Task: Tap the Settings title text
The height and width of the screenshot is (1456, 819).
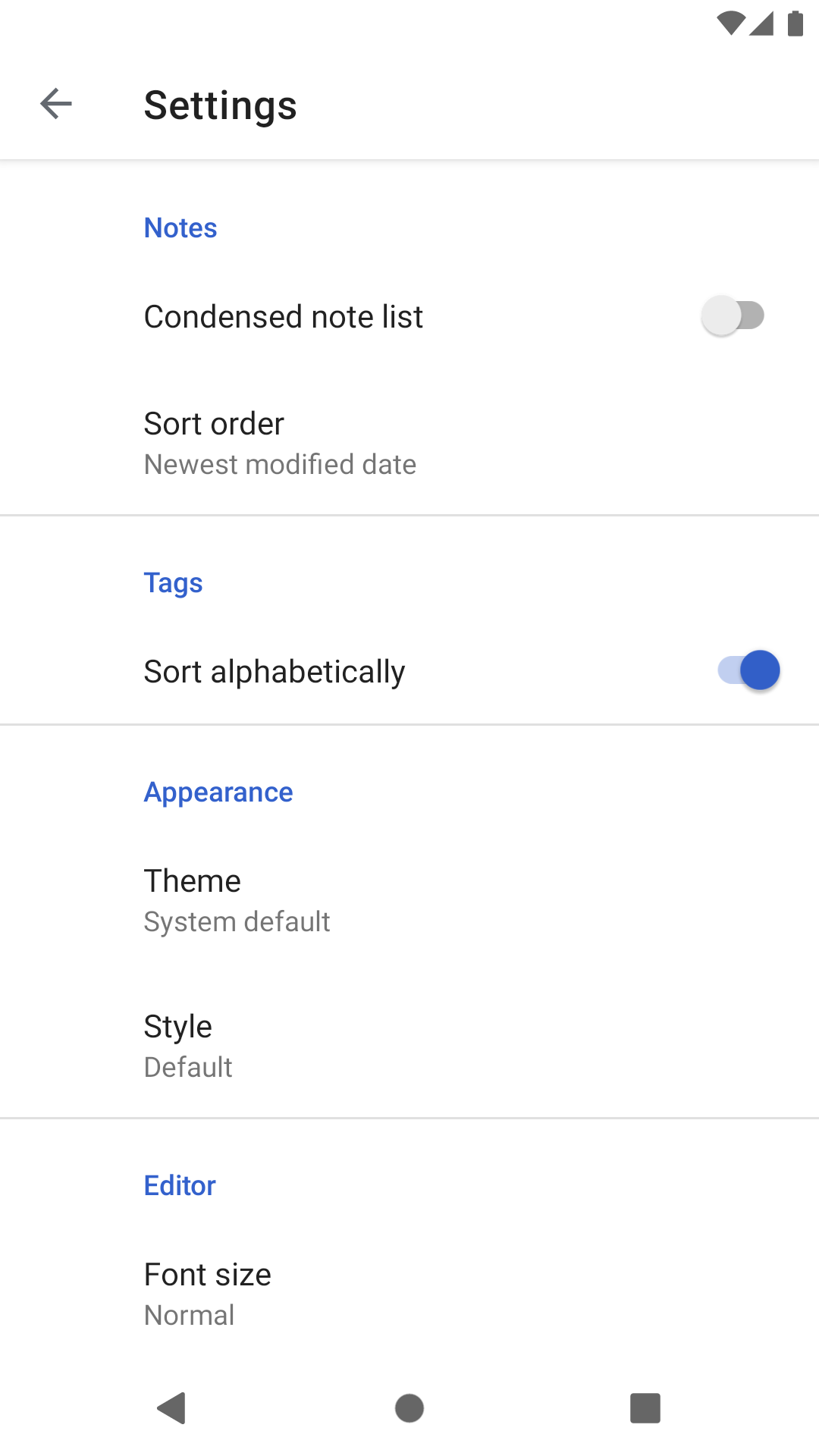Action: coord(220,105)
